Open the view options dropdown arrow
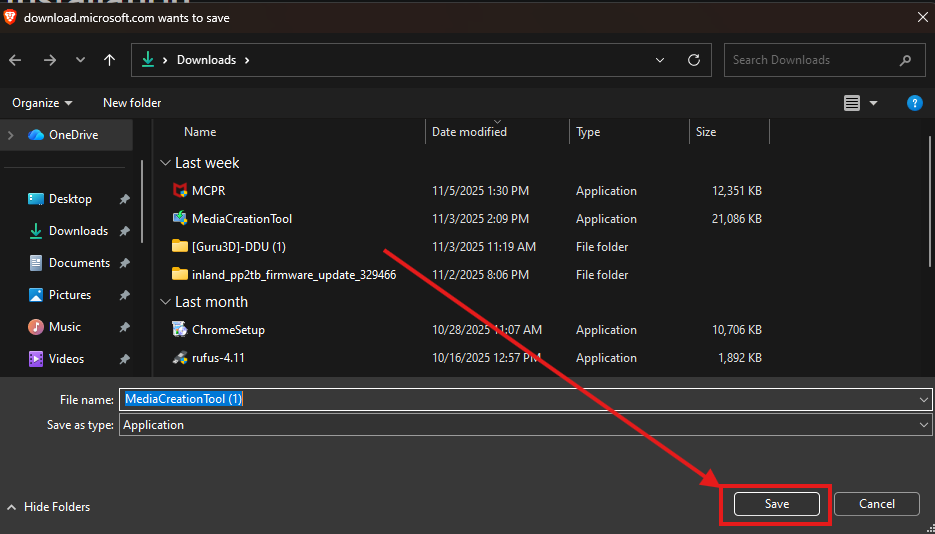 point(874,103)
